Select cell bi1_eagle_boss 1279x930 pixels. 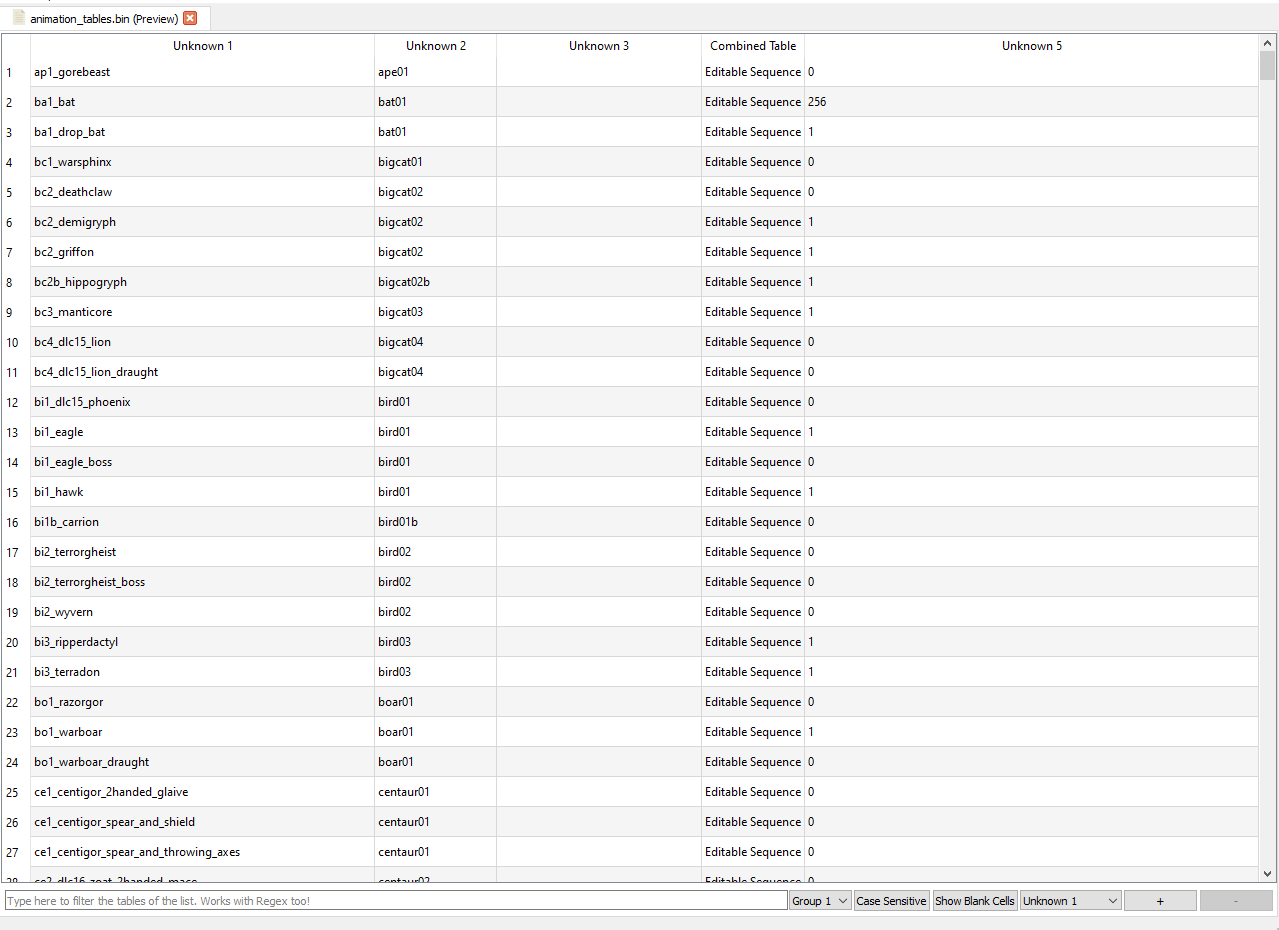[x=203, y=462]
